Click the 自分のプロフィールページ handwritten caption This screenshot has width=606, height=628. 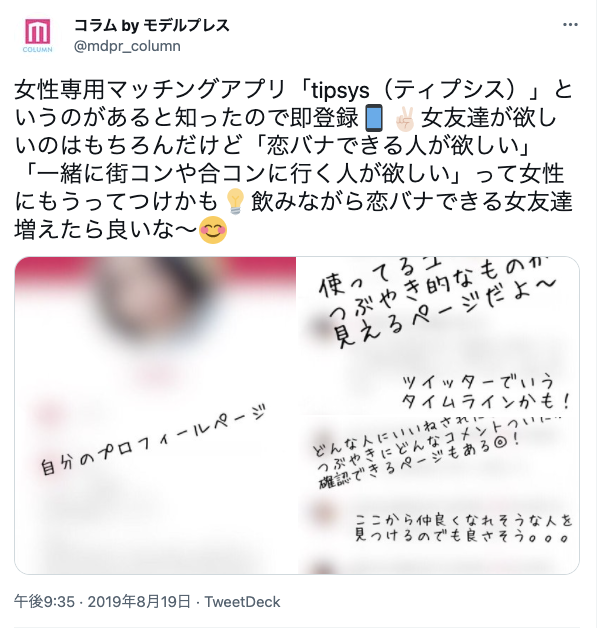[x=153, y=440]
